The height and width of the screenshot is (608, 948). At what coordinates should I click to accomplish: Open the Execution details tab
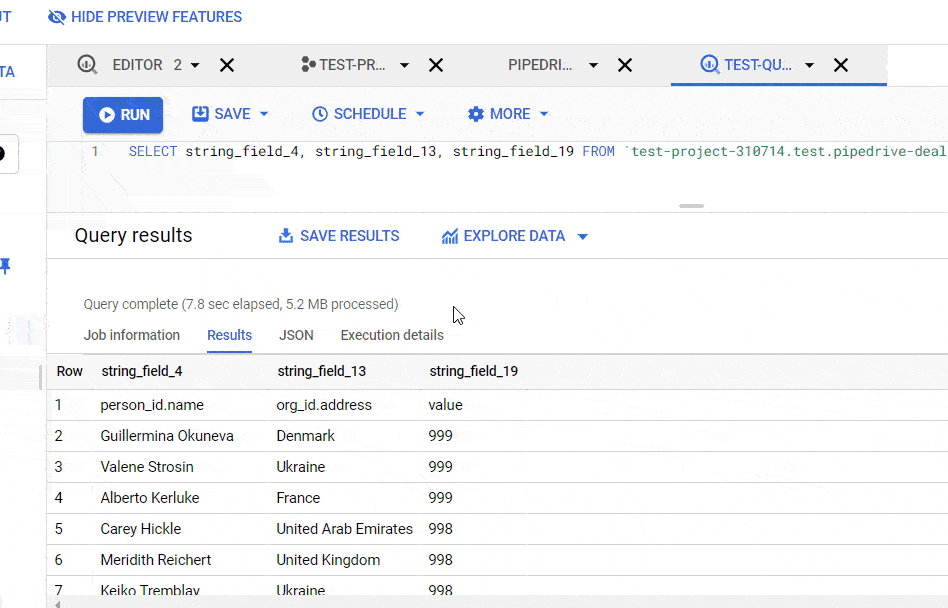point(392,335)
